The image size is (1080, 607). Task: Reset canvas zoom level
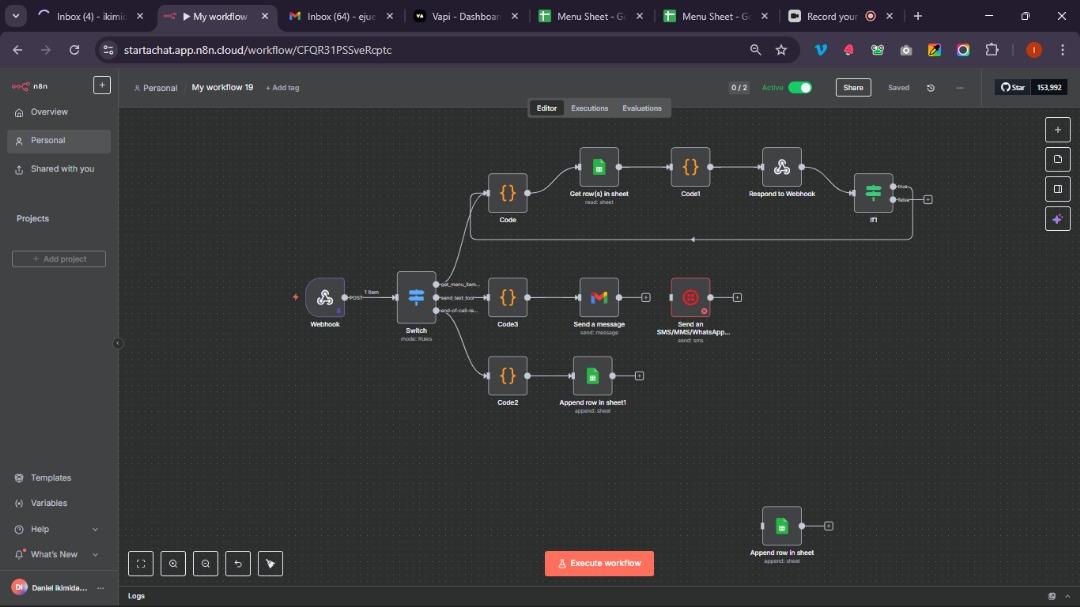(x=238, y=564)
